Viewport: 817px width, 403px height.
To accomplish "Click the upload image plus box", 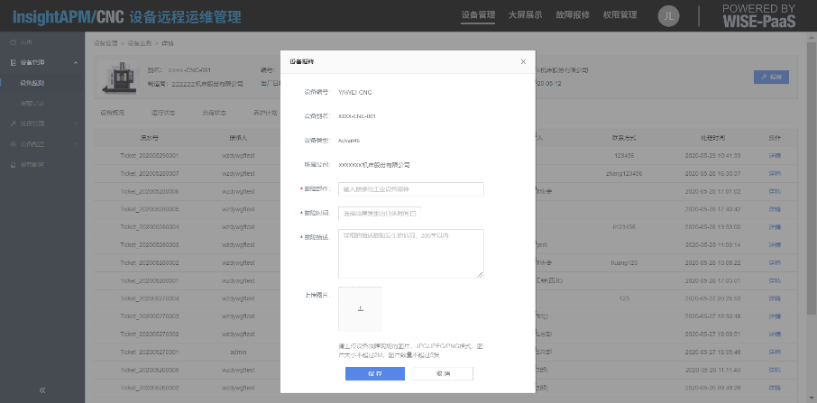I will pos(360,309).
